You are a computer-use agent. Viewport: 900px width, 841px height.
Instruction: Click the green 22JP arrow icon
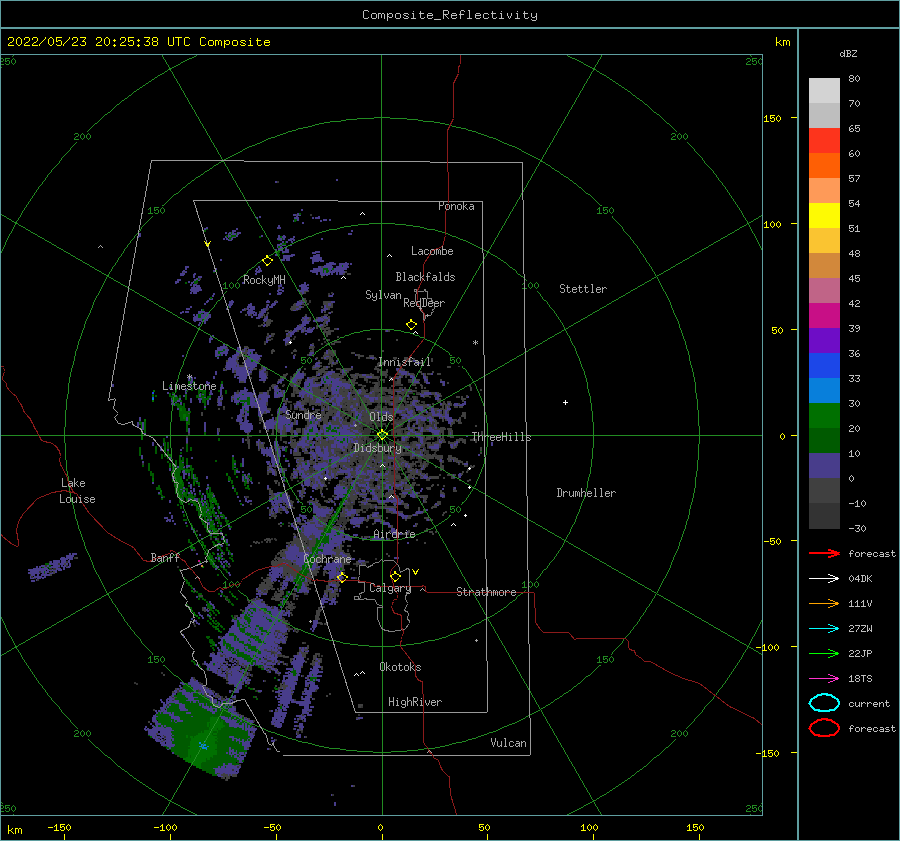pyautogui.click(x=824, y=653)
